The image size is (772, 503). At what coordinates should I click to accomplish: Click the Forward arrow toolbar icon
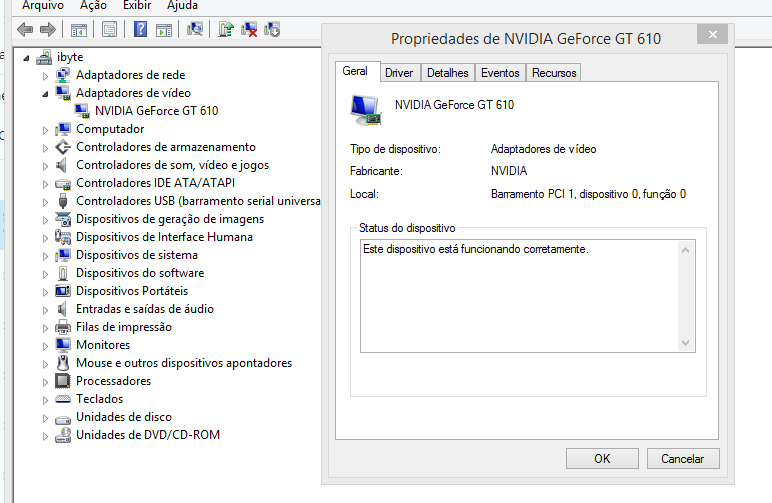point(48,30)
